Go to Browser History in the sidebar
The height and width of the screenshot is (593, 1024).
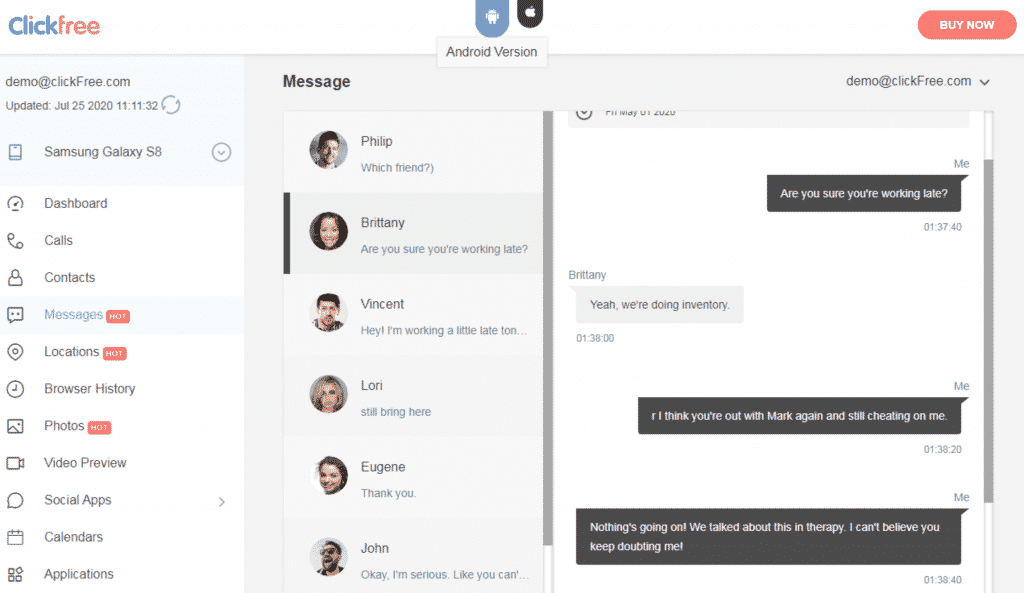89,389
